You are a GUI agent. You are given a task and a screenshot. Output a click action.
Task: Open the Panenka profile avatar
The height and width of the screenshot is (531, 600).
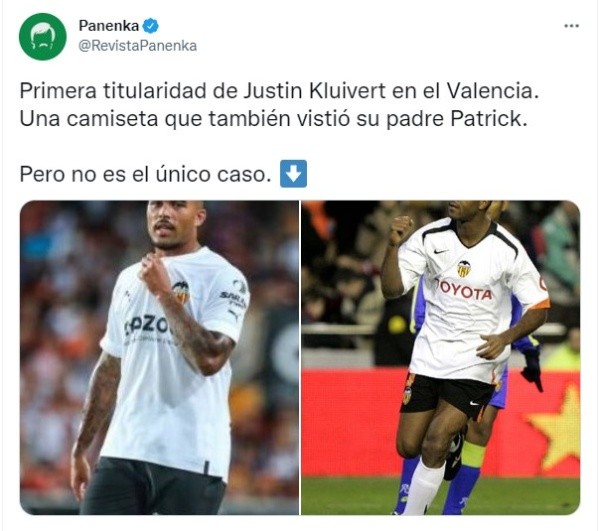click(42, 37)
